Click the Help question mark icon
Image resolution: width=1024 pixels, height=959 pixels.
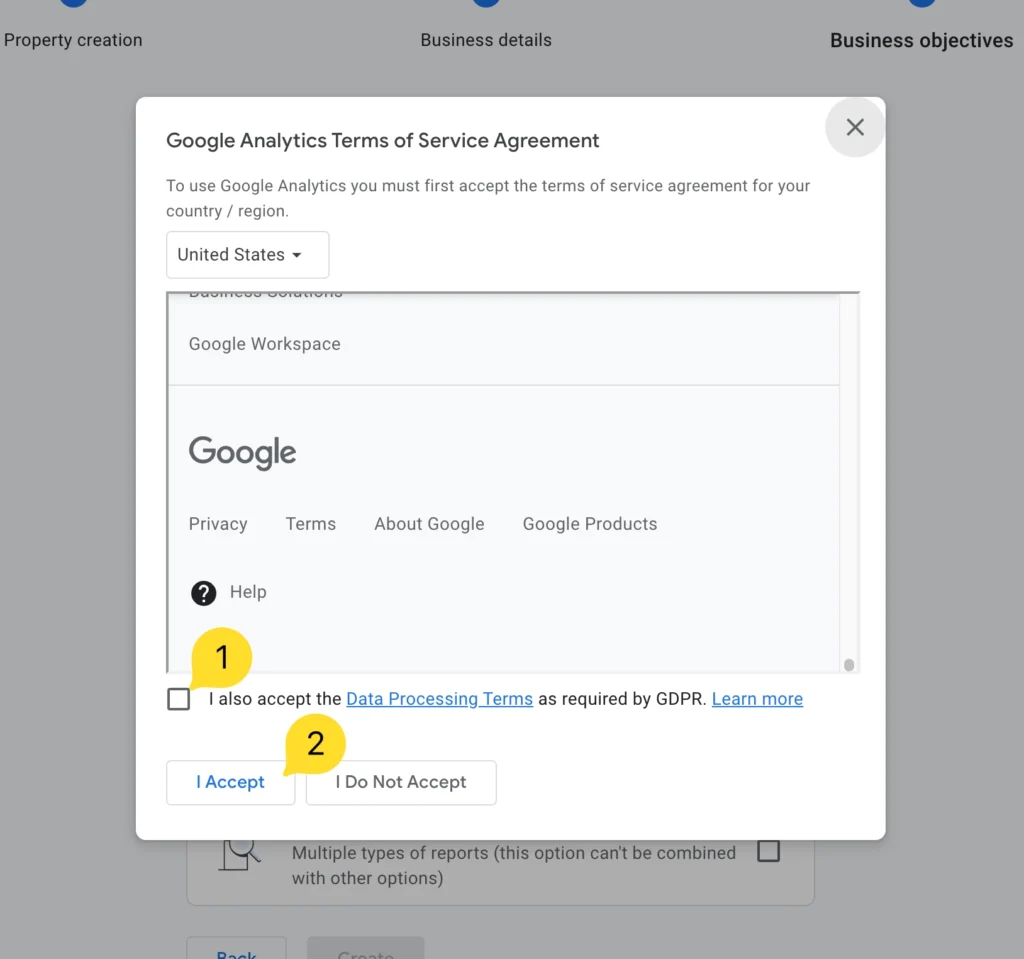click(204, 593)
